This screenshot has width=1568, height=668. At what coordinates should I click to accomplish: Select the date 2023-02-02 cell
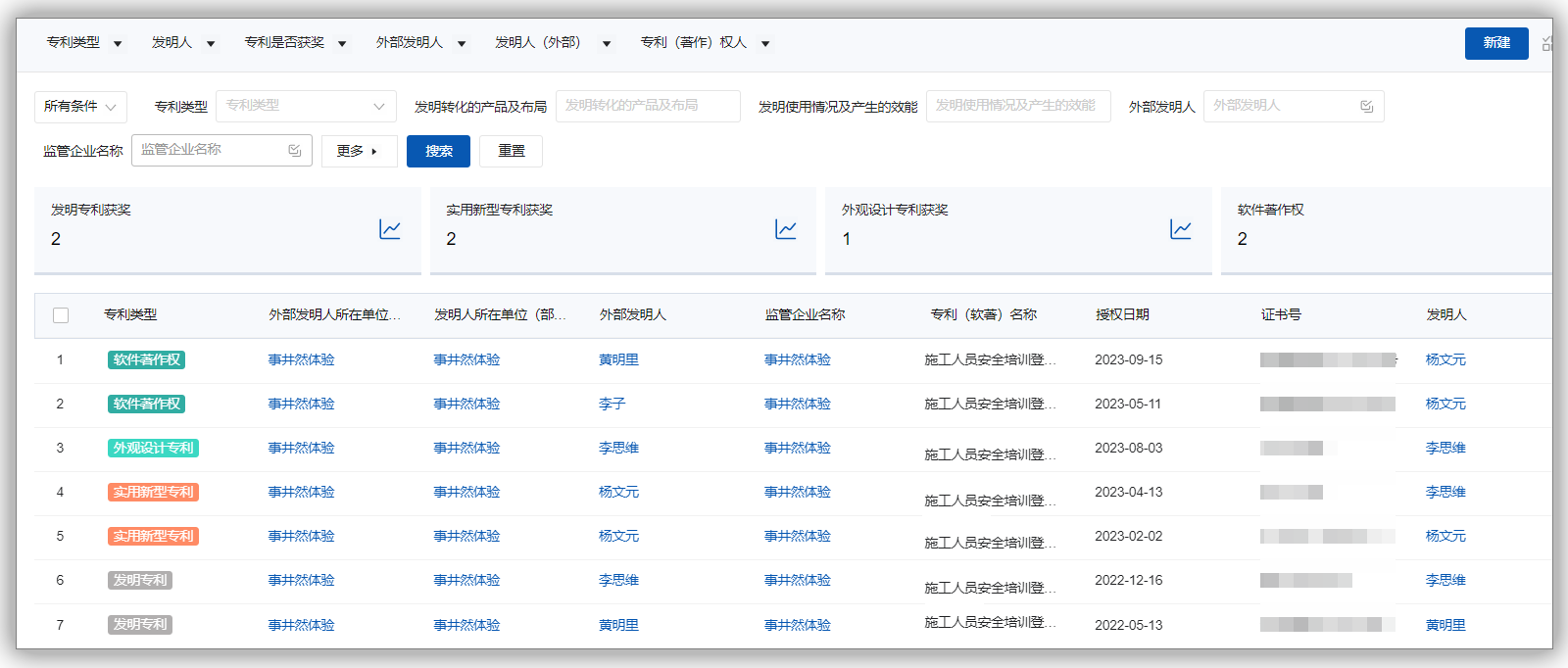(x=1129, y=537)
